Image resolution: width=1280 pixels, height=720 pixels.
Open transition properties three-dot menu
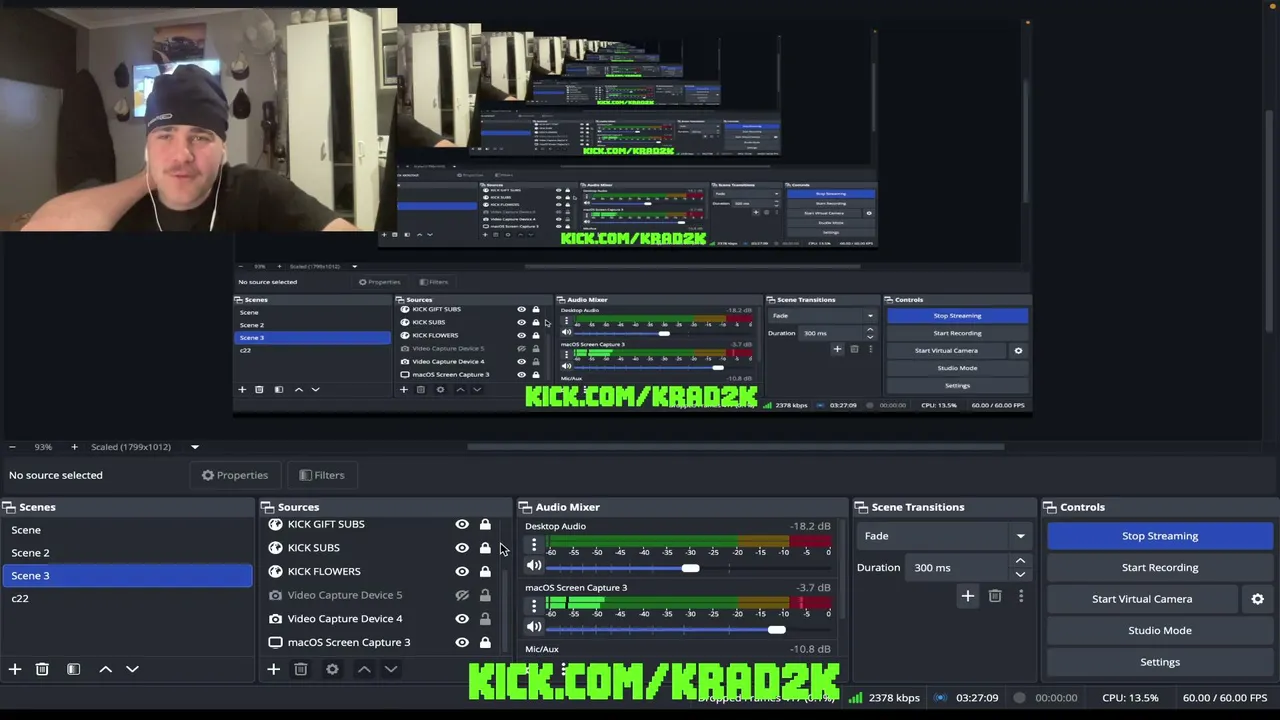click(x=1020, y=596)
